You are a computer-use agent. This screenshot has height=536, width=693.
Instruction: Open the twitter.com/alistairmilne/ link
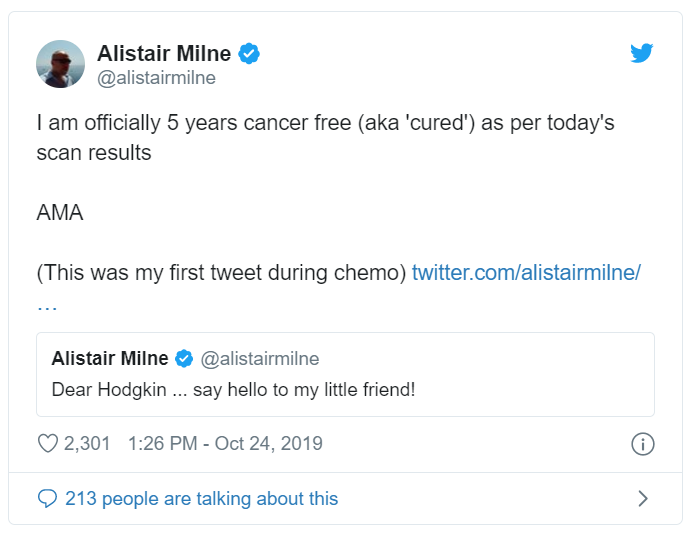526,273
